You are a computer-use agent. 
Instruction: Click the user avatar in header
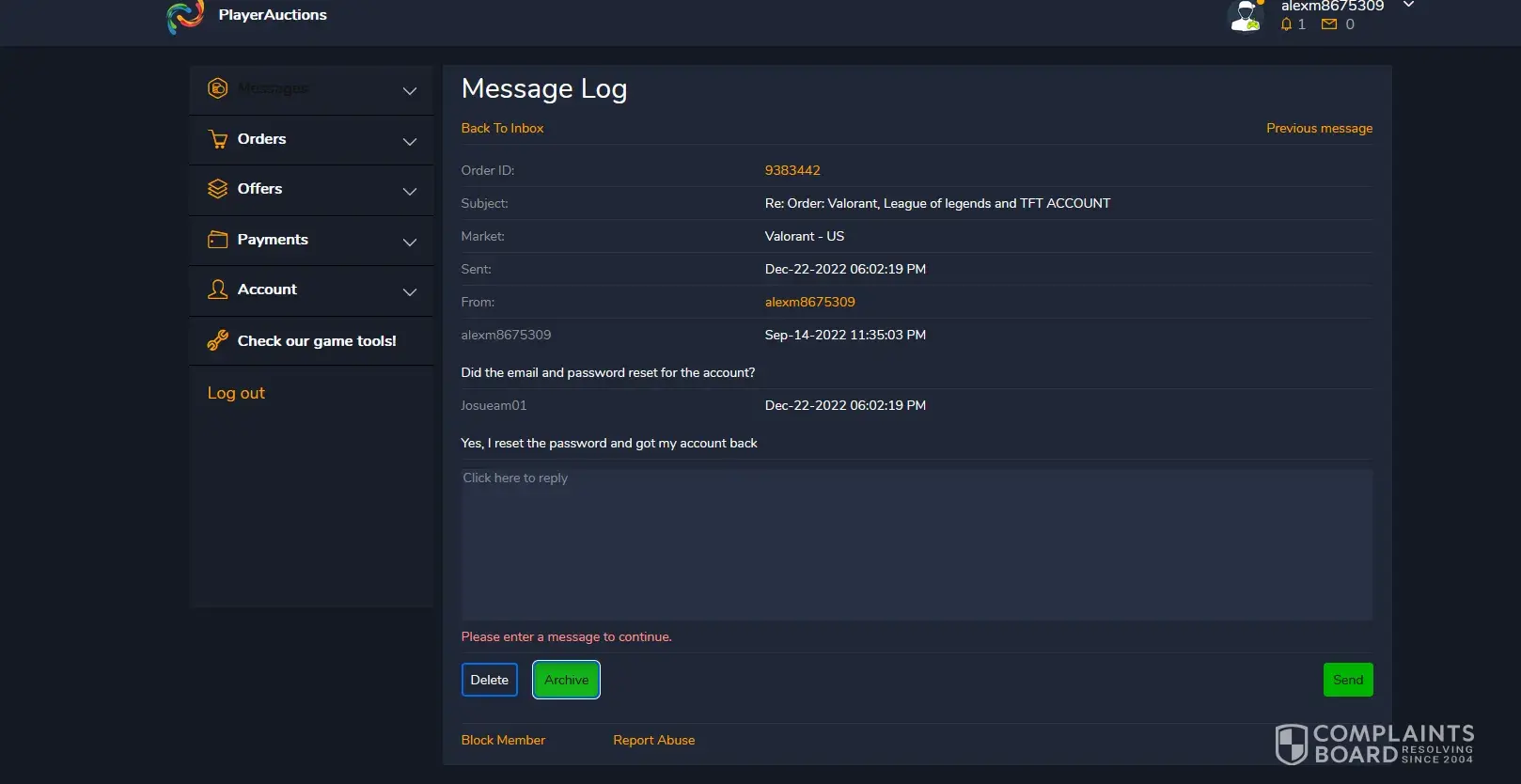[x=1247, y=16]
